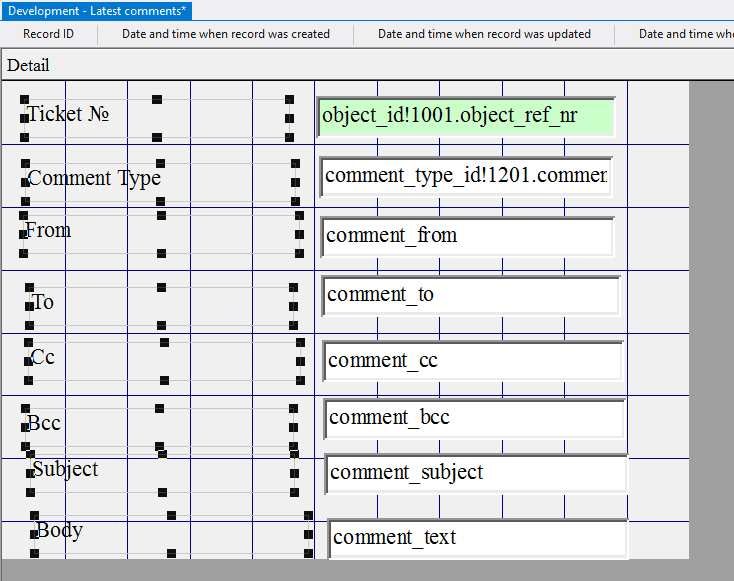Click the green object_id field
The width and height of the screenshot is (734, 581).
465,116
